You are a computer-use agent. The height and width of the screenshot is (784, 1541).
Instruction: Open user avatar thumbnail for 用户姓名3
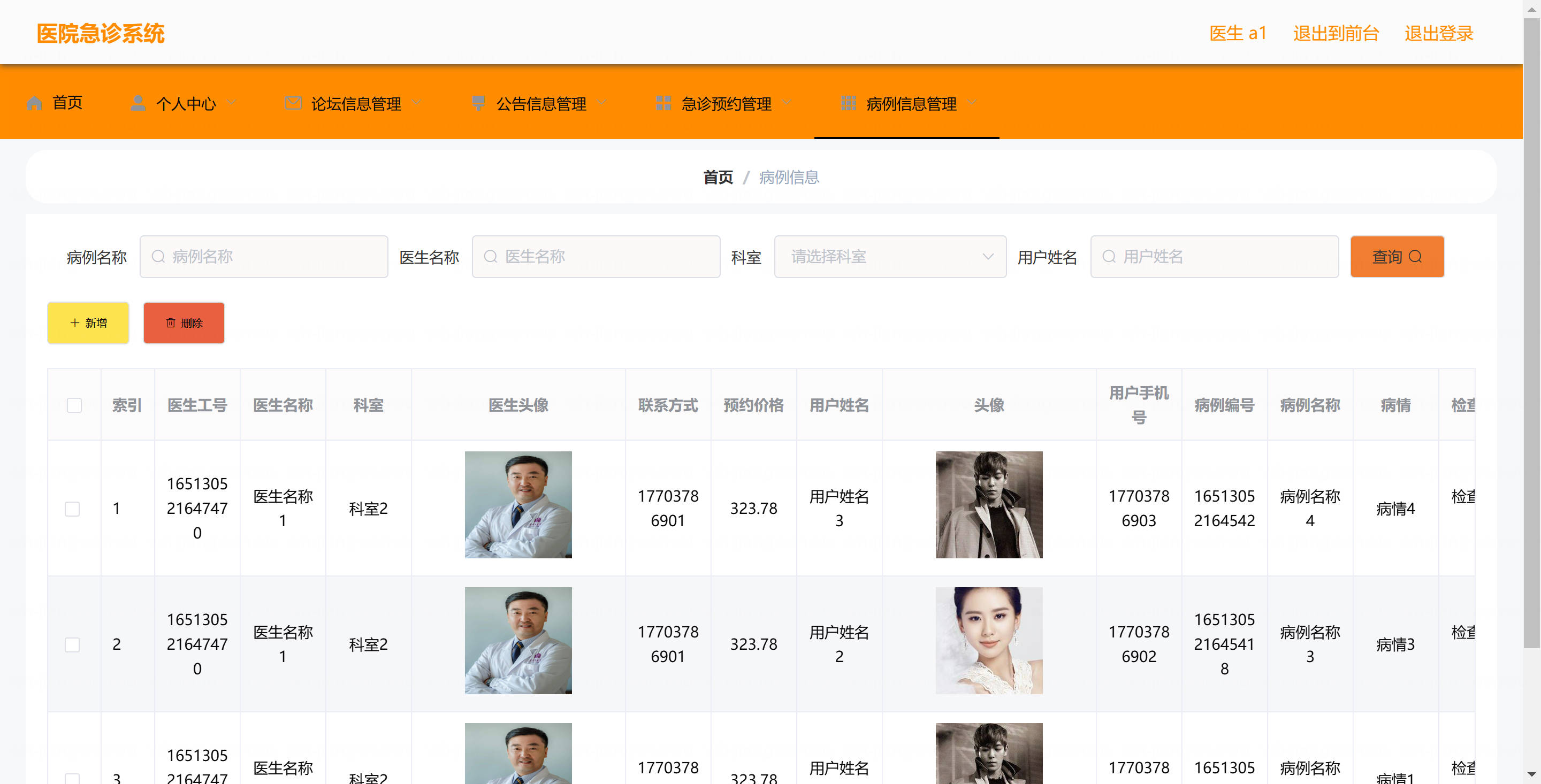coord(989,505)
